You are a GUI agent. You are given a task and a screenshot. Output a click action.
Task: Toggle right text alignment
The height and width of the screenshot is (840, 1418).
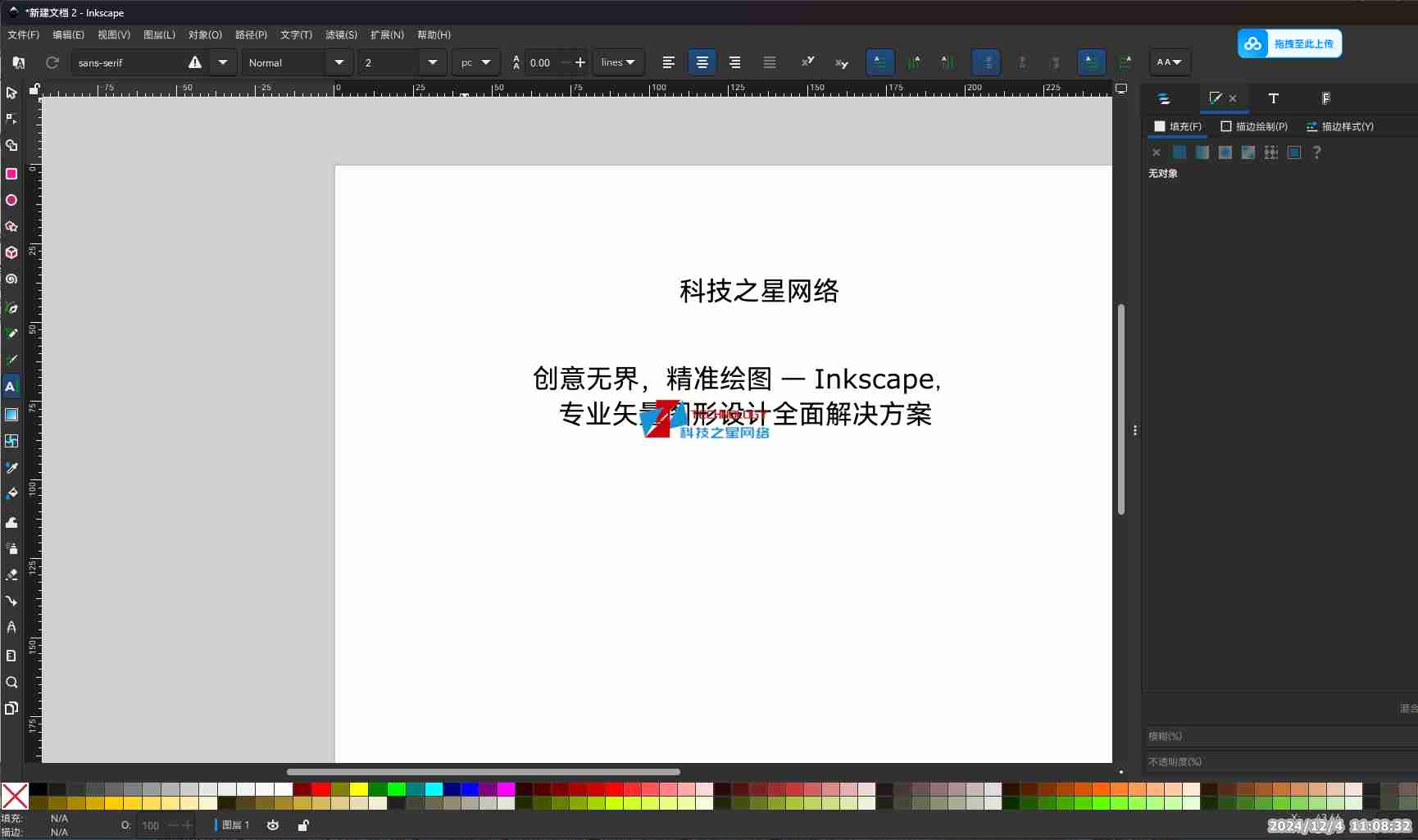[x=734, y=62]
